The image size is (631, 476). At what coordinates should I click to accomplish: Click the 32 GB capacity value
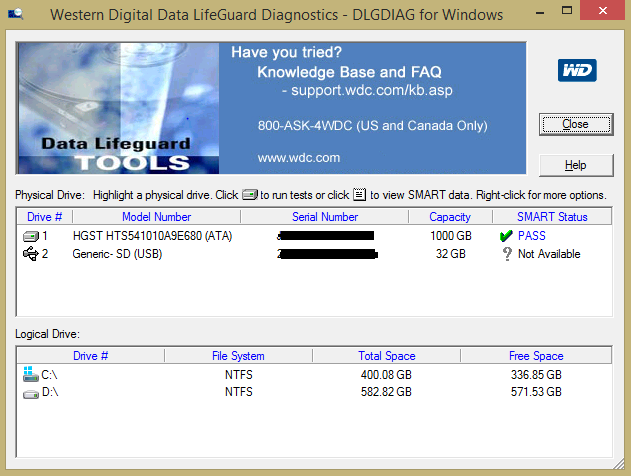click(x=451, y=254)
